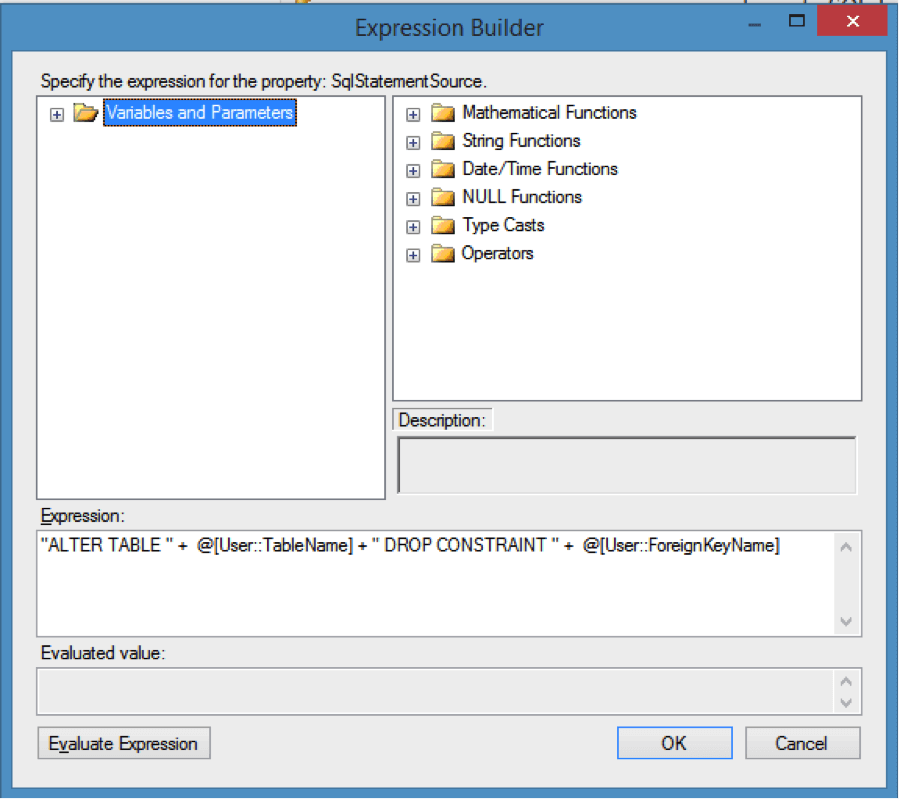Select String Functions label
This screenshot has height=799, width=899.
[x=521, y=140]
